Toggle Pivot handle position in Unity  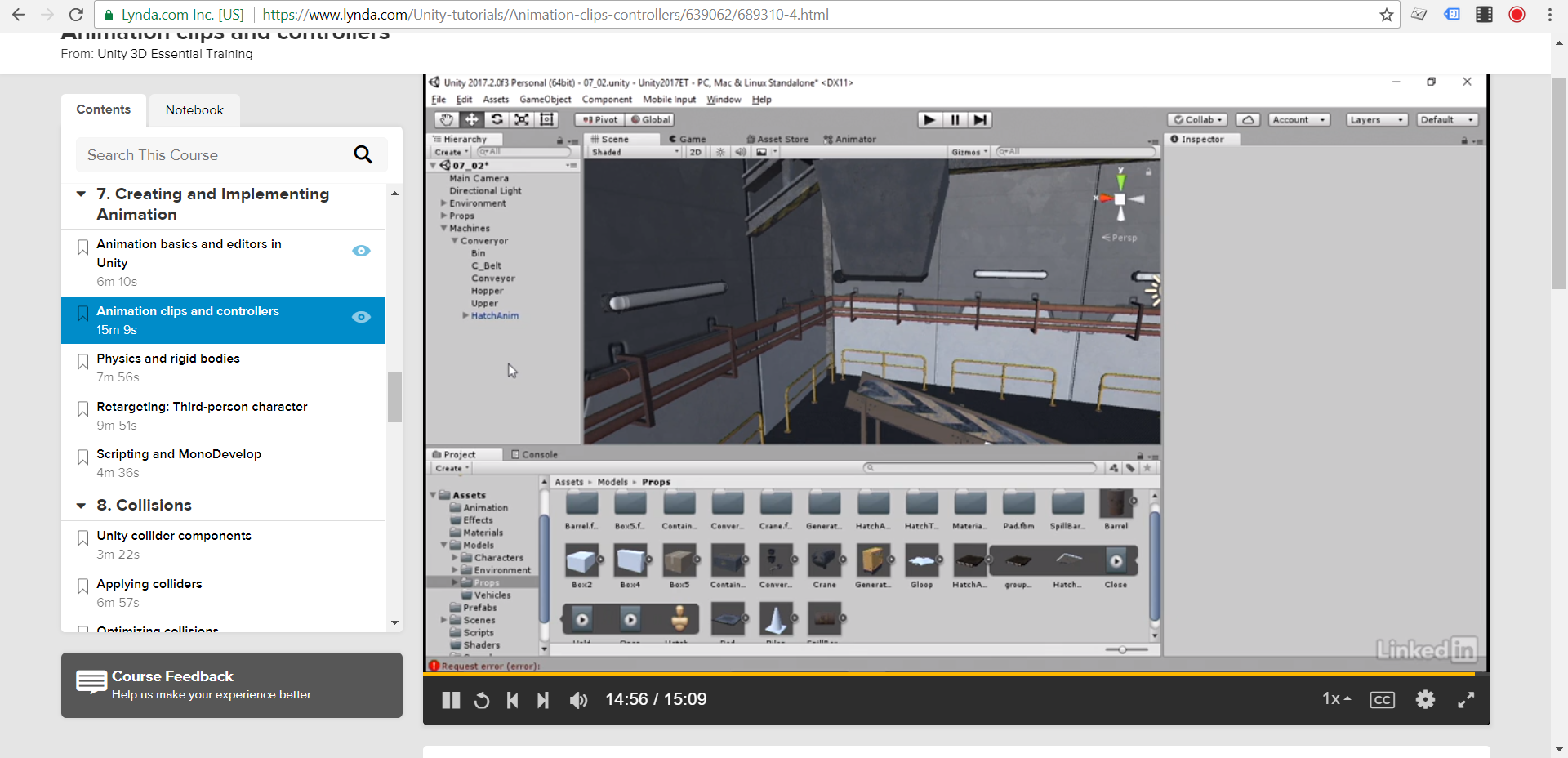click(599, 119)
